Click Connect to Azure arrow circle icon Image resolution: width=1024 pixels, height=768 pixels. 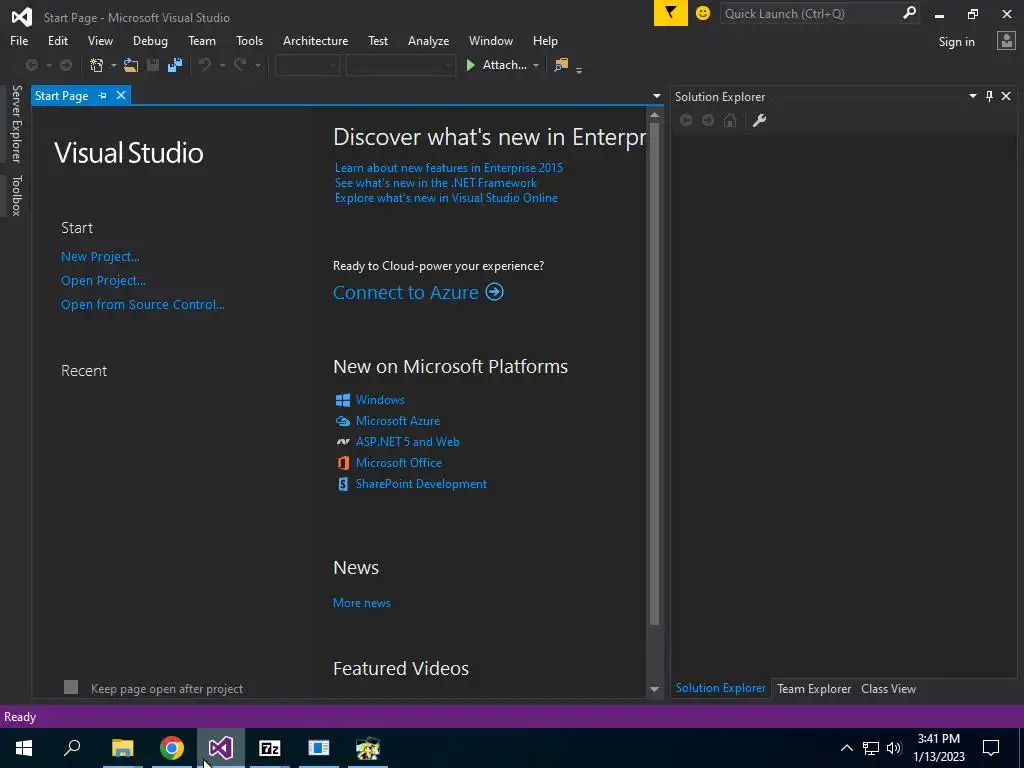(494, 292)
